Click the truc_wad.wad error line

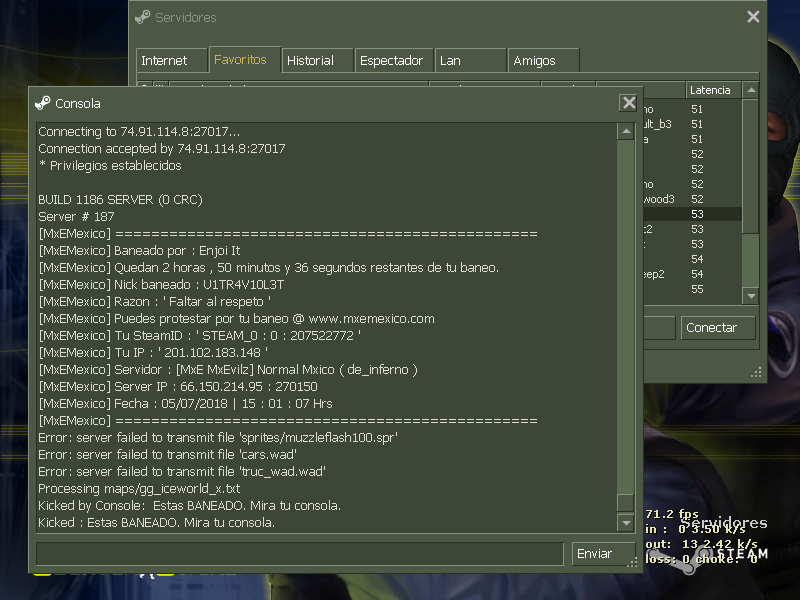[182, 471]
